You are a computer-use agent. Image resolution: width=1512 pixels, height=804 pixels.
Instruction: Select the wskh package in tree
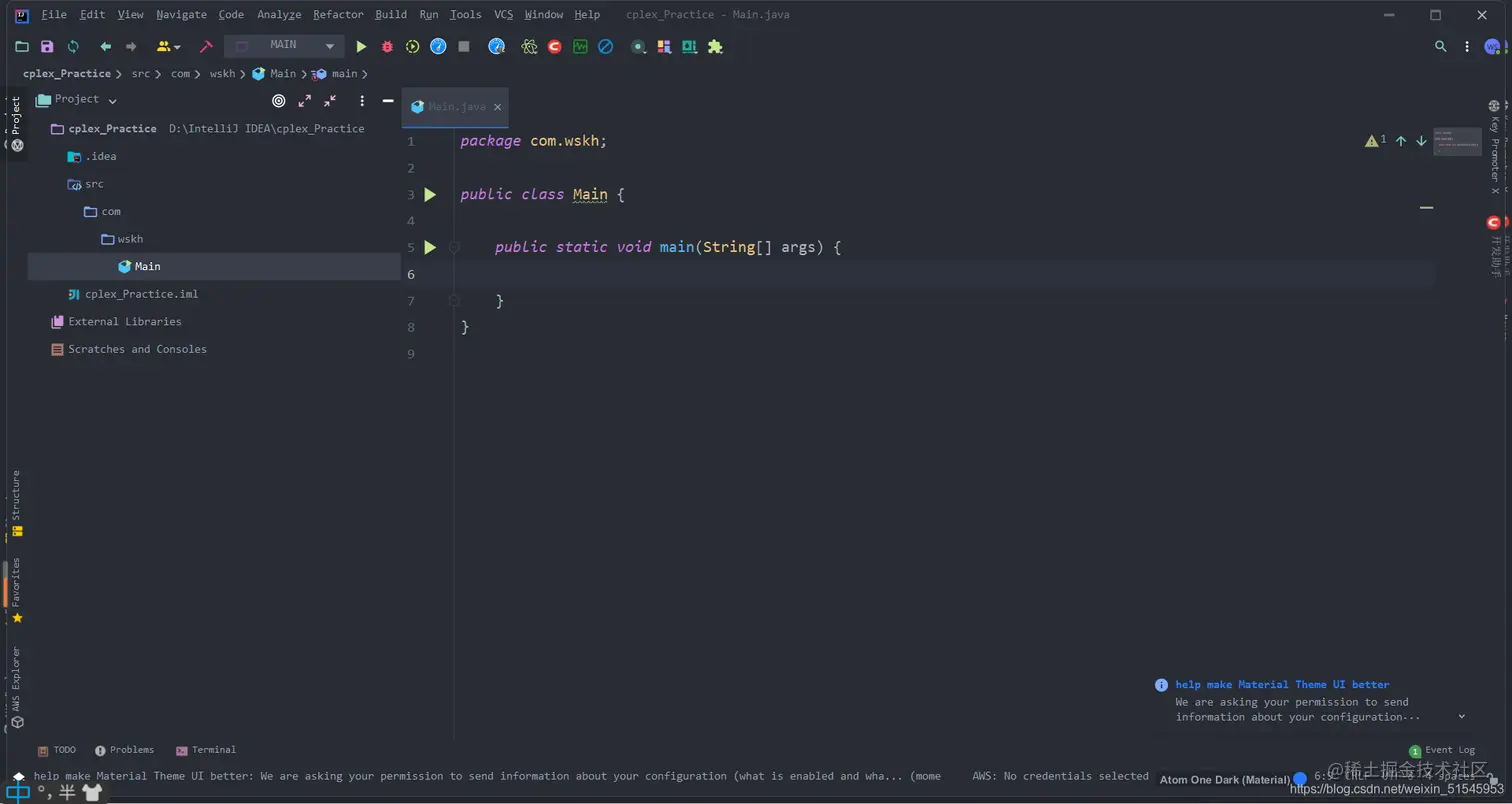click(x=130, y=239)
